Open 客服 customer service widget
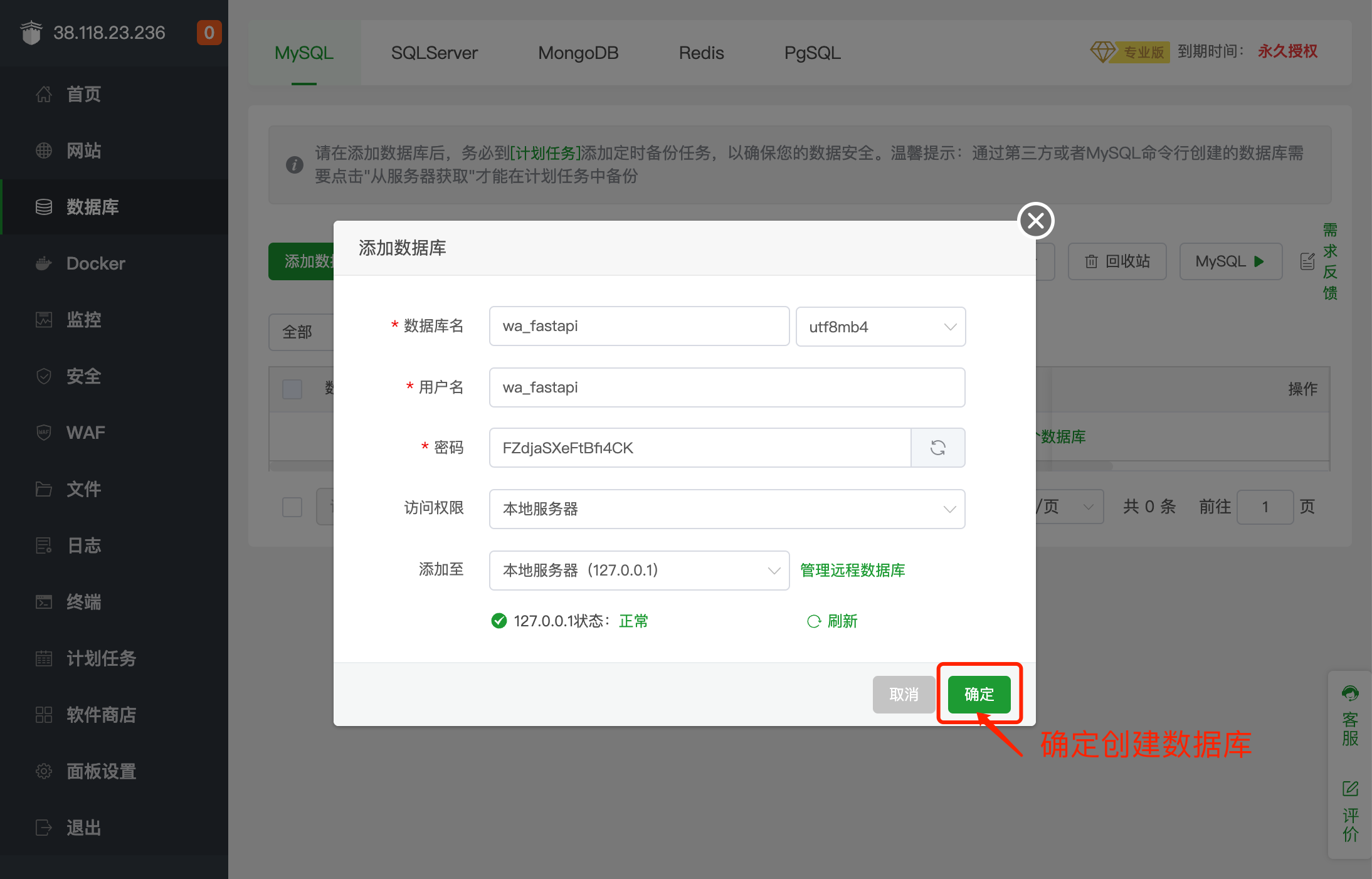The image size is (1372, 879). (1350, 716)
